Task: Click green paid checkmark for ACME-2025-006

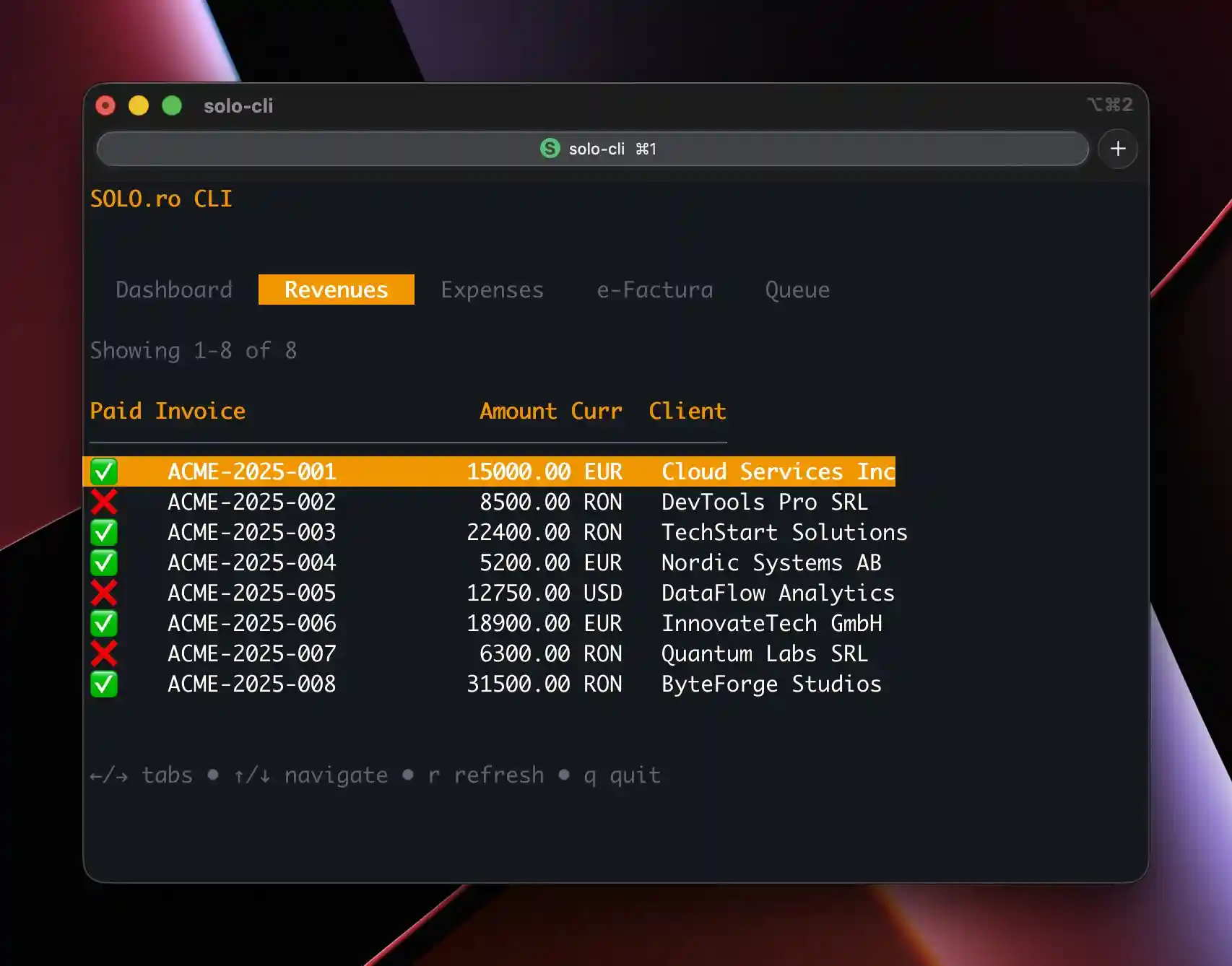Action: (x=104, y=623)
